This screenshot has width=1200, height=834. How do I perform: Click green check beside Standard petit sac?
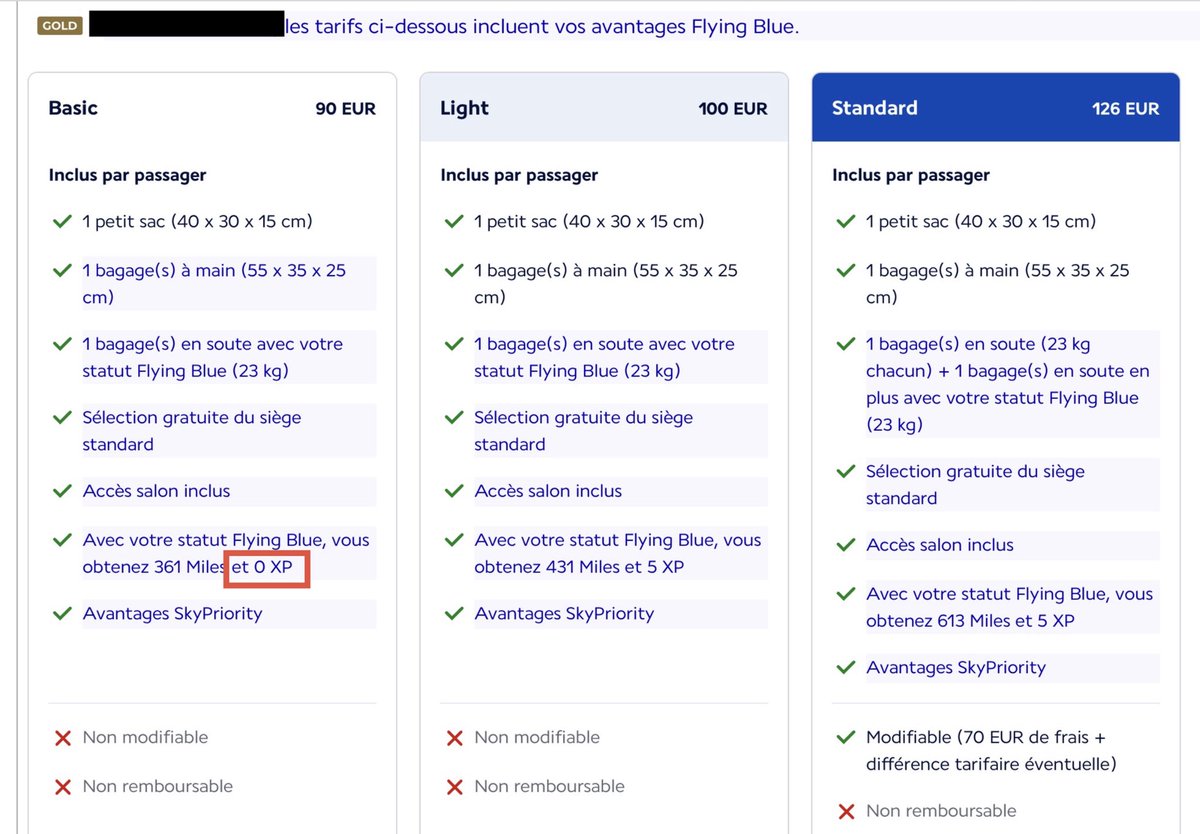pos(846,222)
